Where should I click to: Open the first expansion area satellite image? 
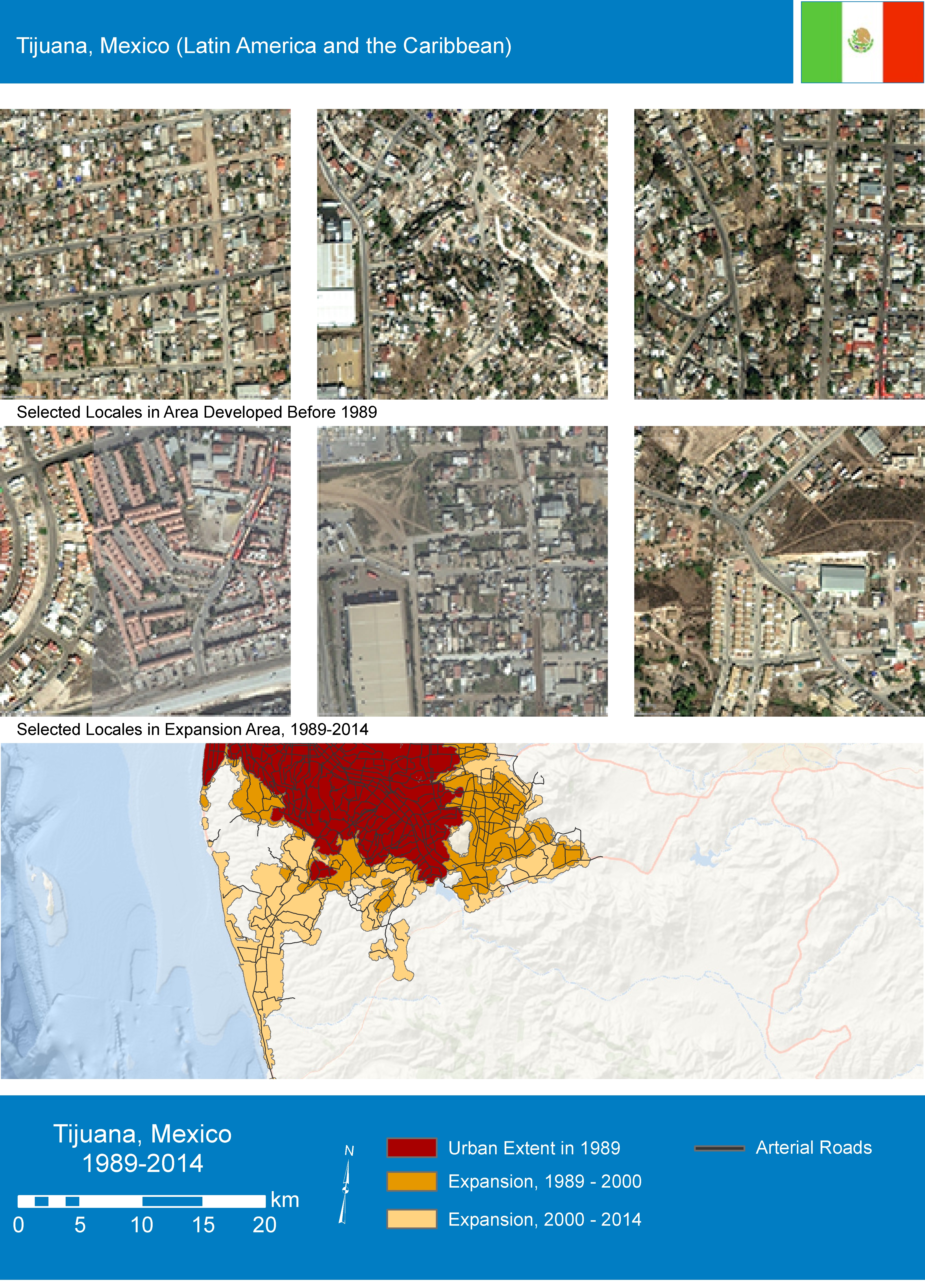tap(145, 571)
